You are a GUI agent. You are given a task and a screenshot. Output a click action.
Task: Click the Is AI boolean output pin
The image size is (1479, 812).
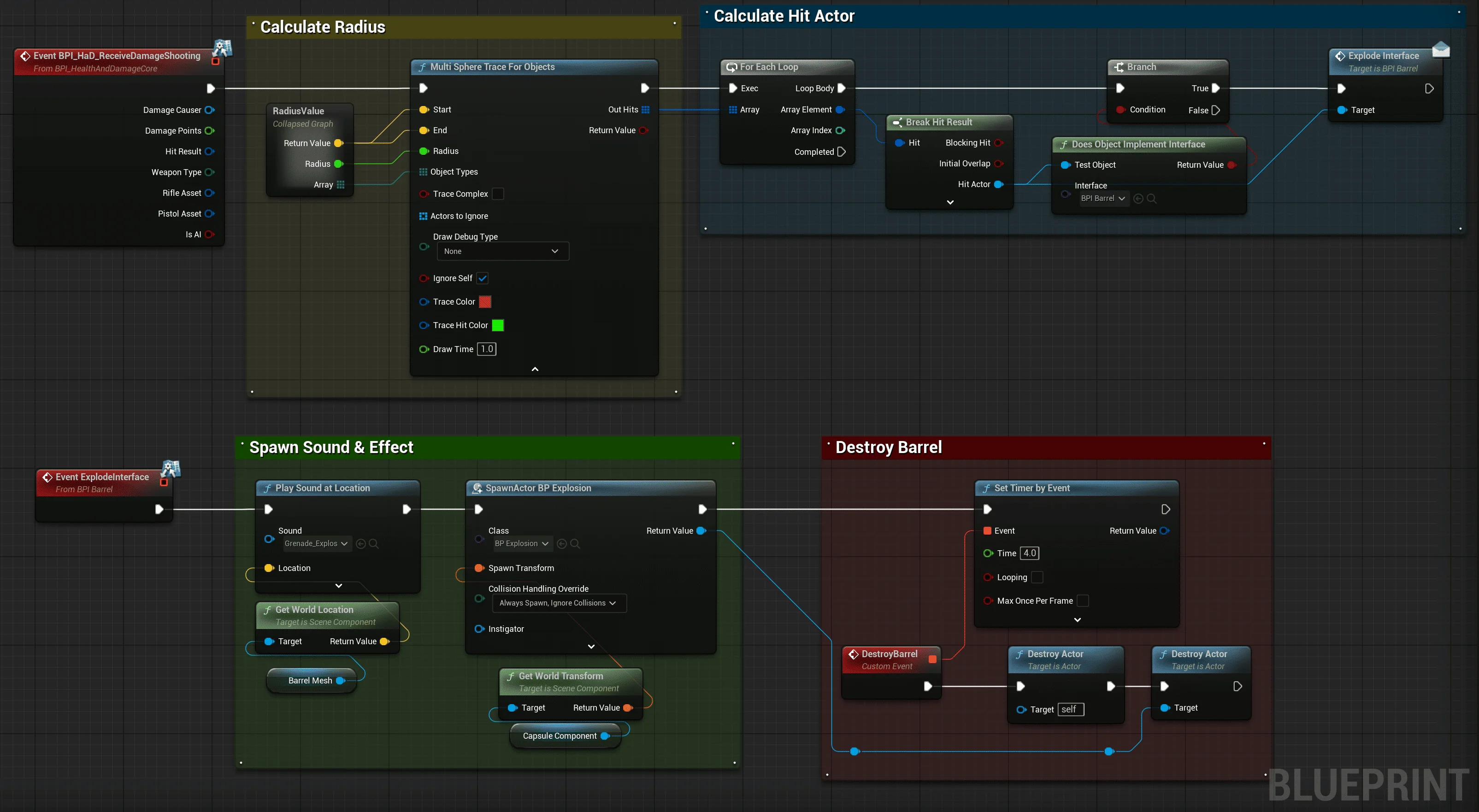pos(210,234)
